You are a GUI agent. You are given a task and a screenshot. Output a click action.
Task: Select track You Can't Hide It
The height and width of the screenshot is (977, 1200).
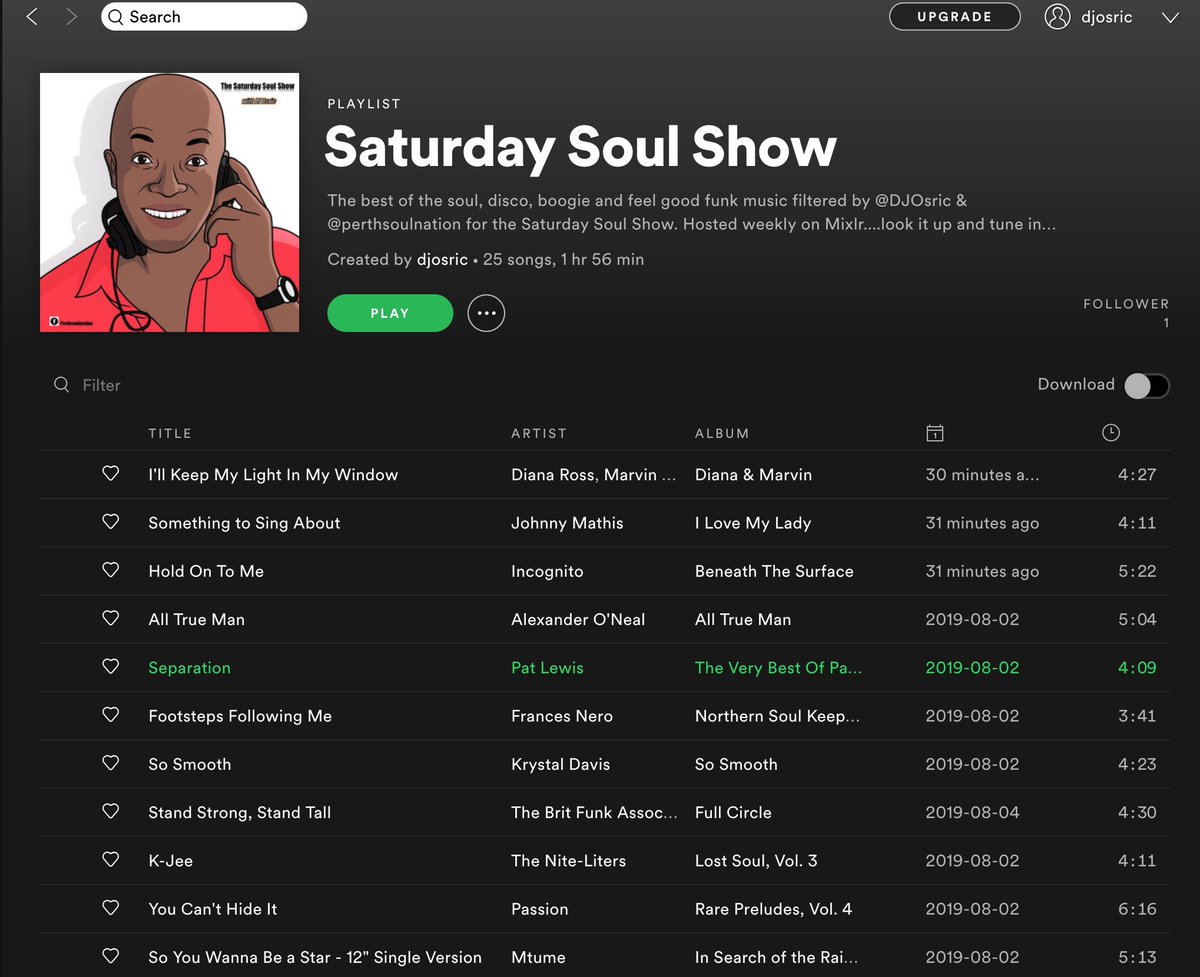click(x=212, y=909)
